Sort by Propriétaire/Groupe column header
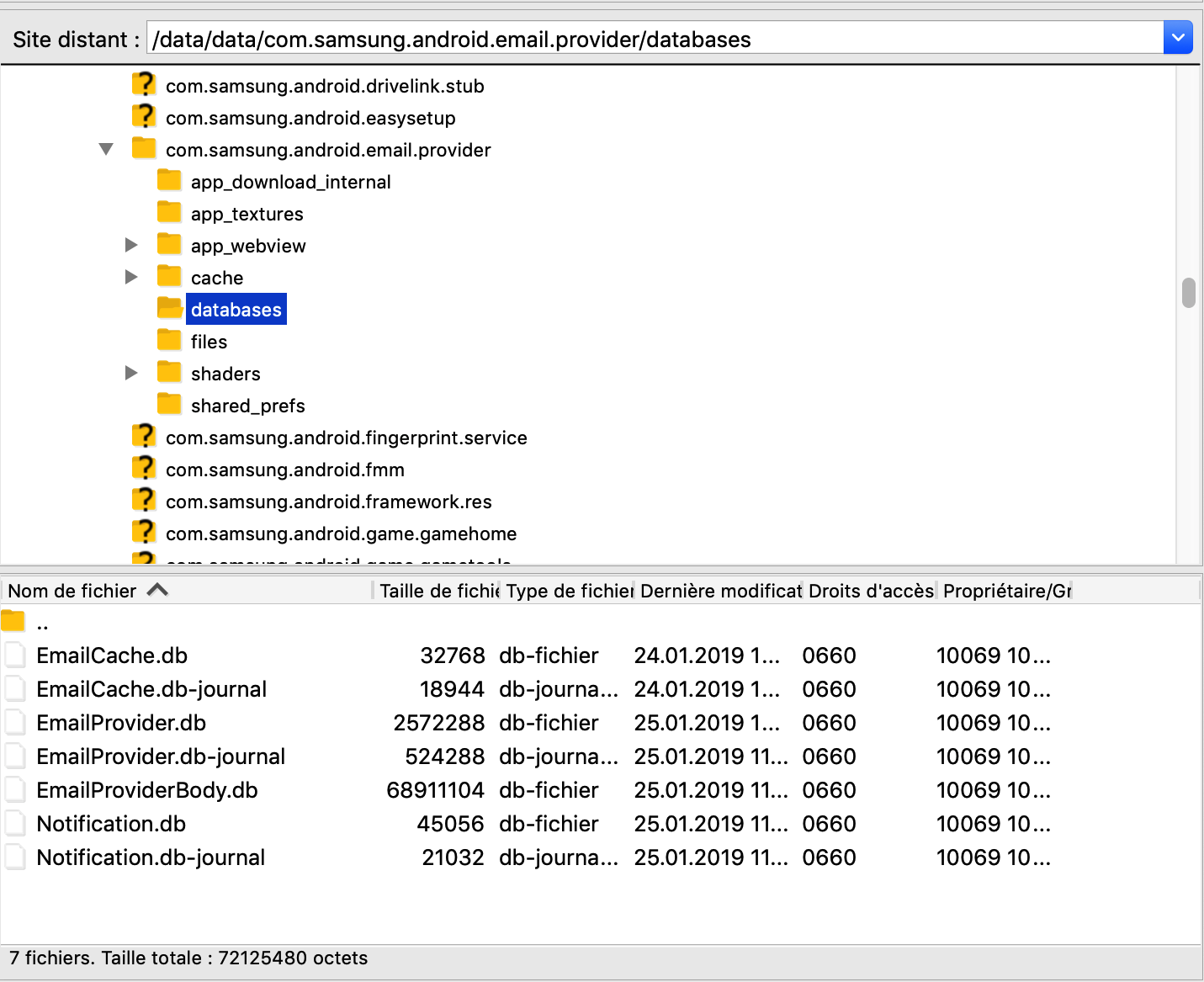Viewport: 1204px width, 982px height. pos(1006,591)
